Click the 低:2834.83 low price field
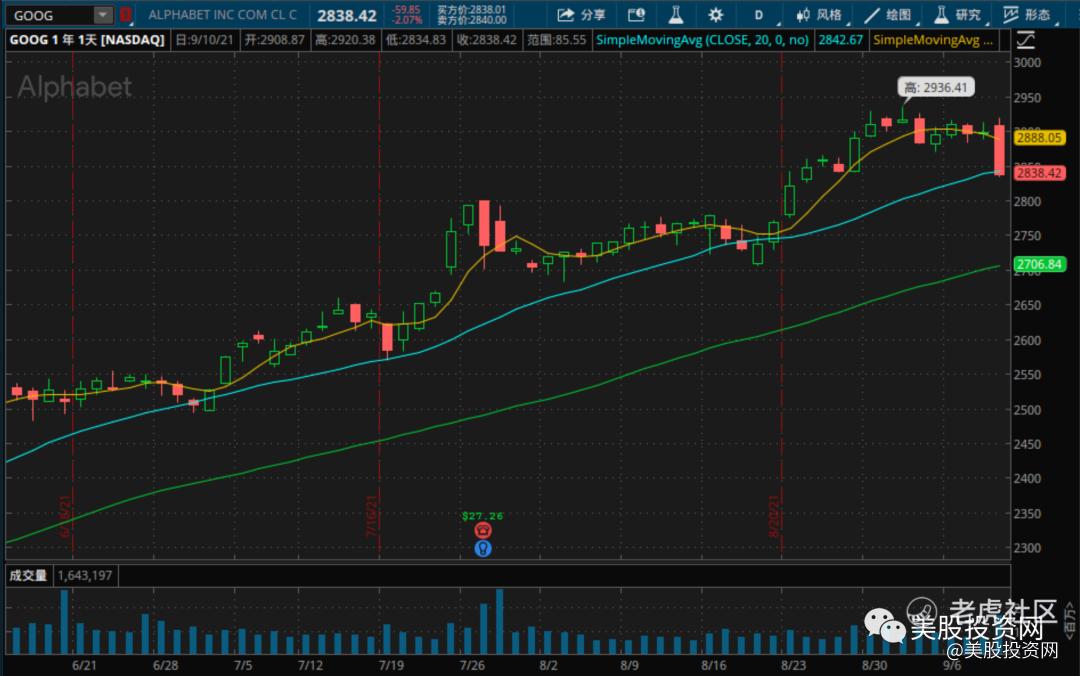This screenshot has width=1080, height=676. click(x=416, y=40)
